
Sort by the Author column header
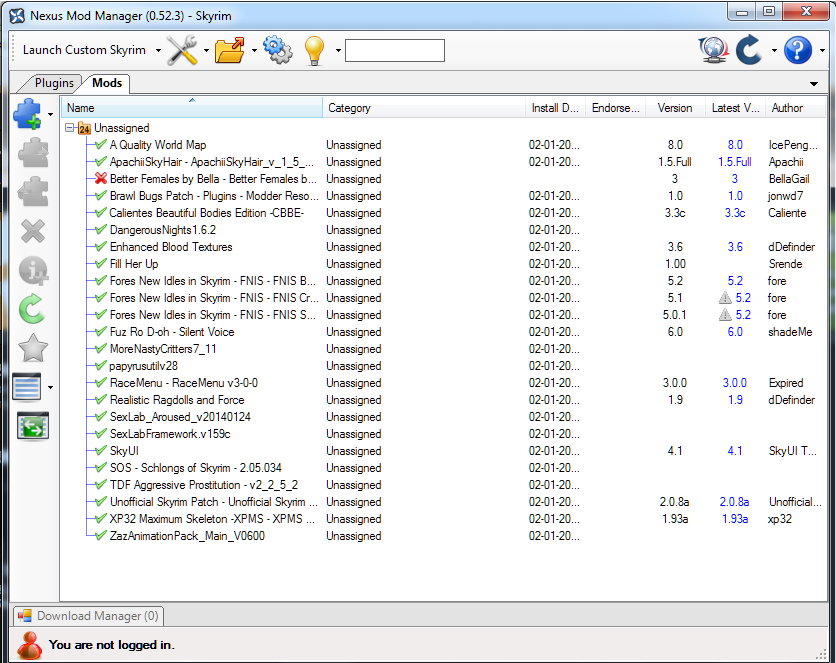tap(795, 108)
